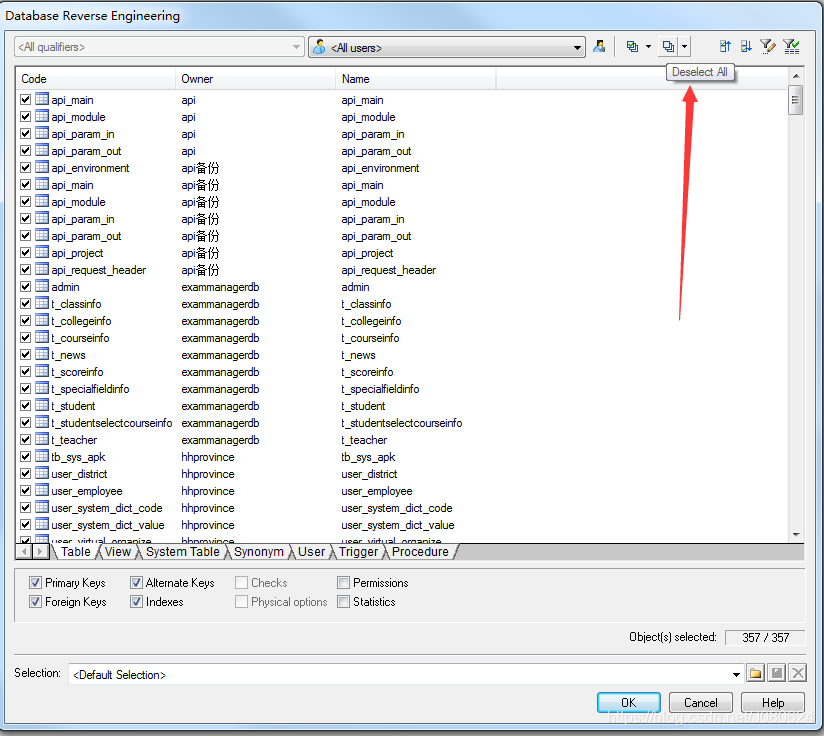Switch to the System Table tab
Screen dimensions: 824x736
[182, 552]
